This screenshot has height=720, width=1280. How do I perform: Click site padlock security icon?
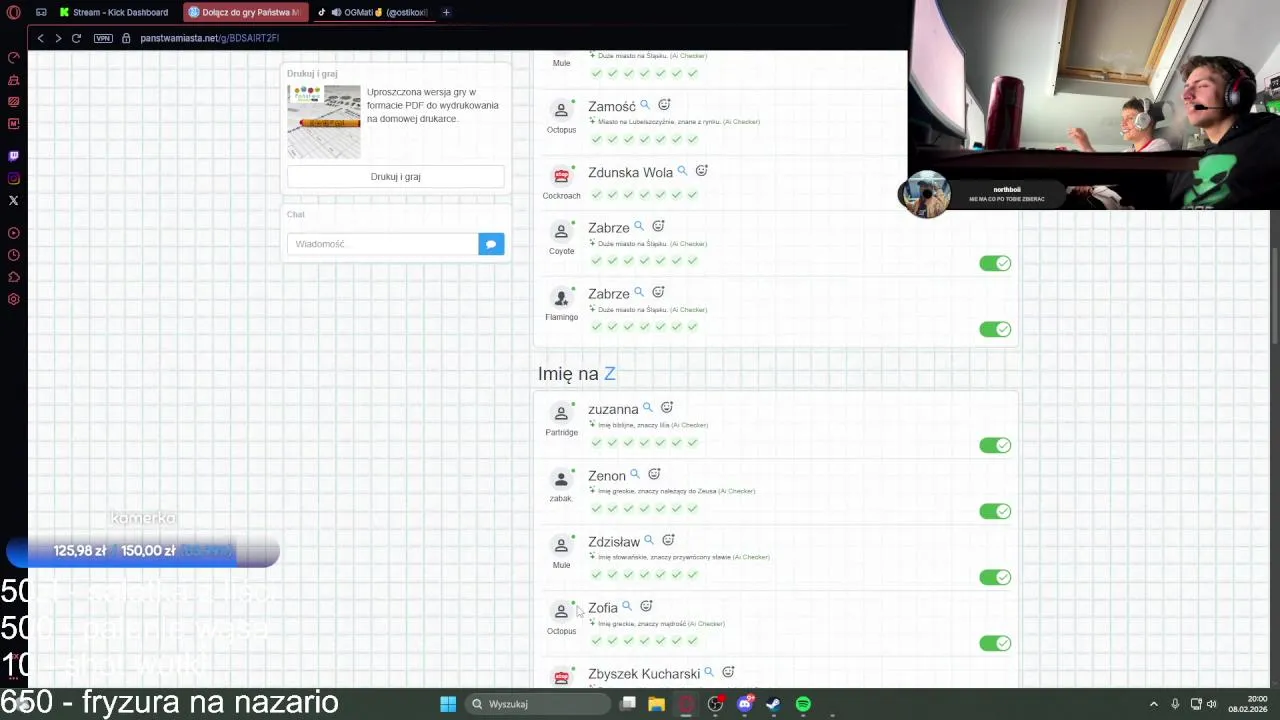pyautogui.click(x=126, y=38)
